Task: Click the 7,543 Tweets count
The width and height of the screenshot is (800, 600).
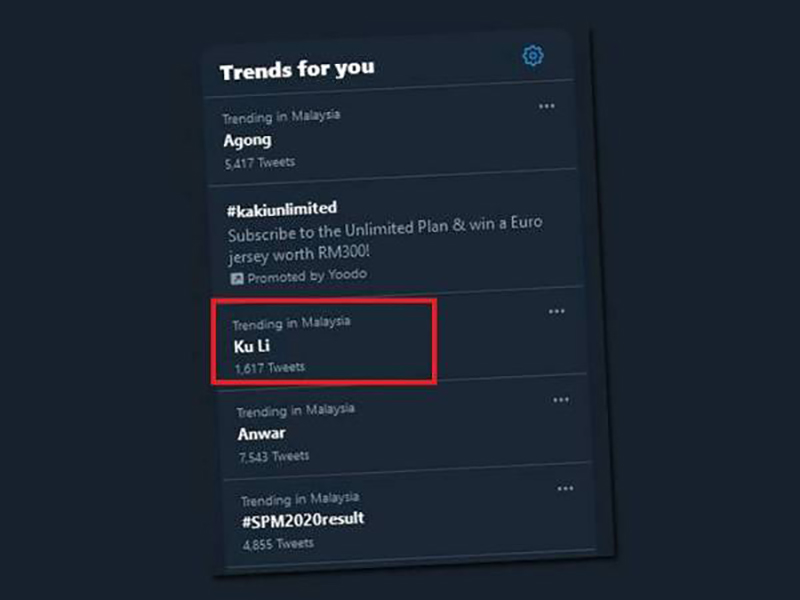Action: point(274,457)
